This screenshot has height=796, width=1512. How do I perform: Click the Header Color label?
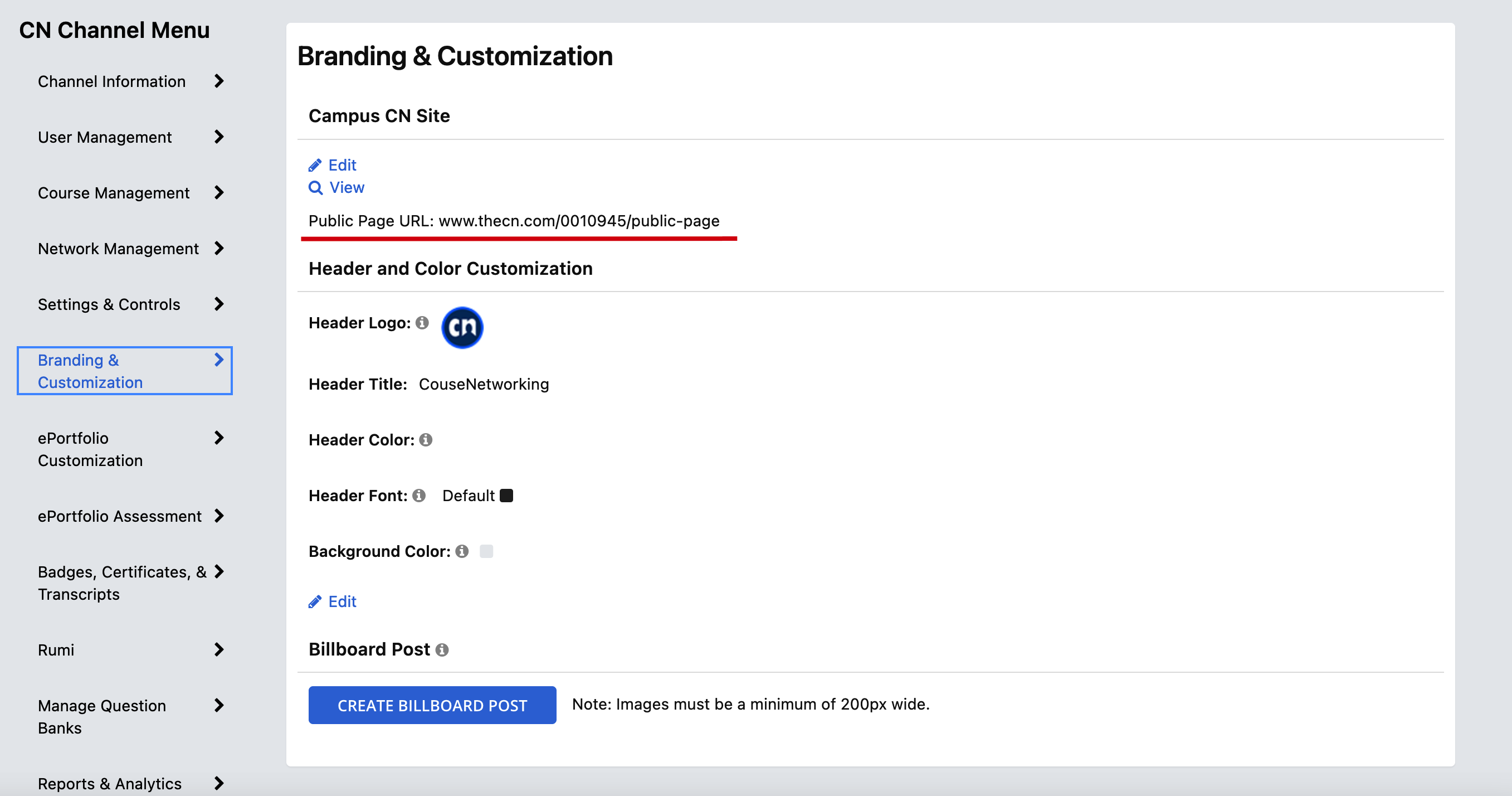pyautogui.click(x=362, y=440)
